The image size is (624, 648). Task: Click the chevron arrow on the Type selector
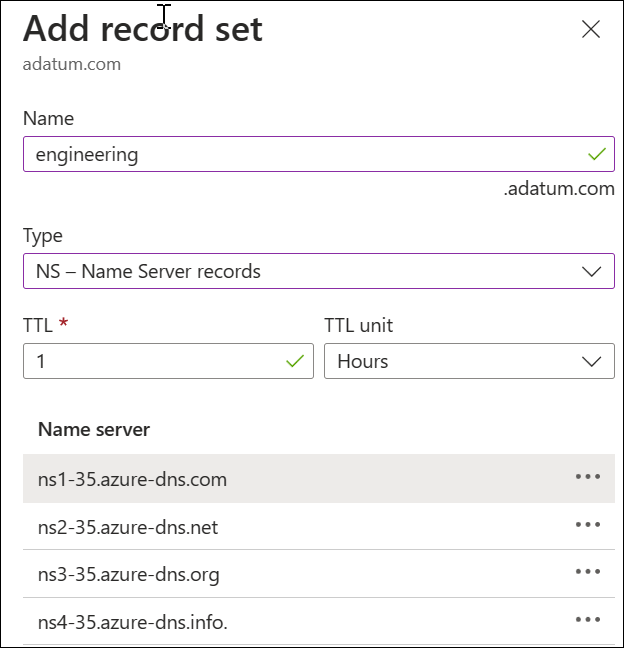592,271
